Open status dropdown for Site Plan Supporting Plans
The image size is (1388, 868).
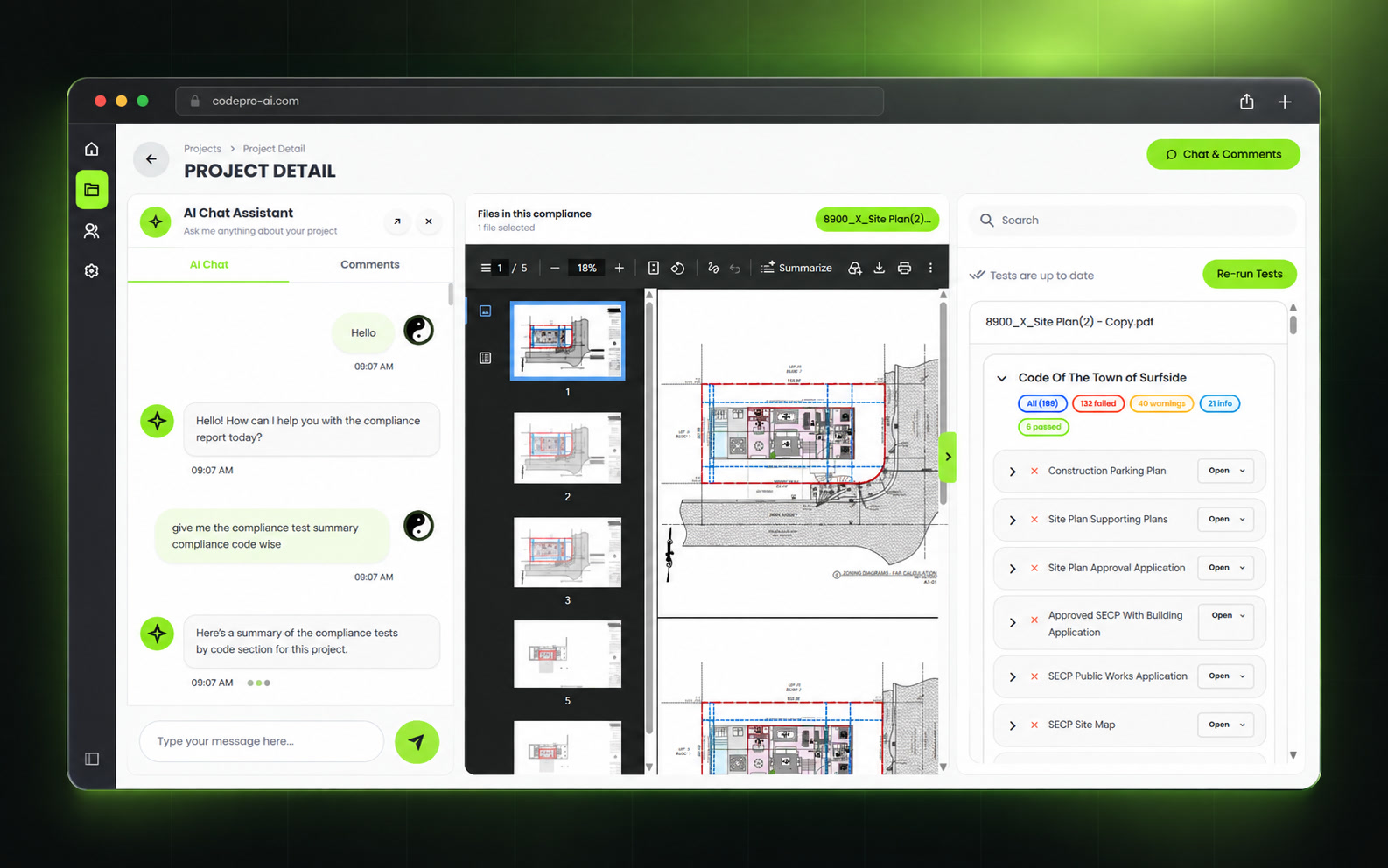(1226, 520)
